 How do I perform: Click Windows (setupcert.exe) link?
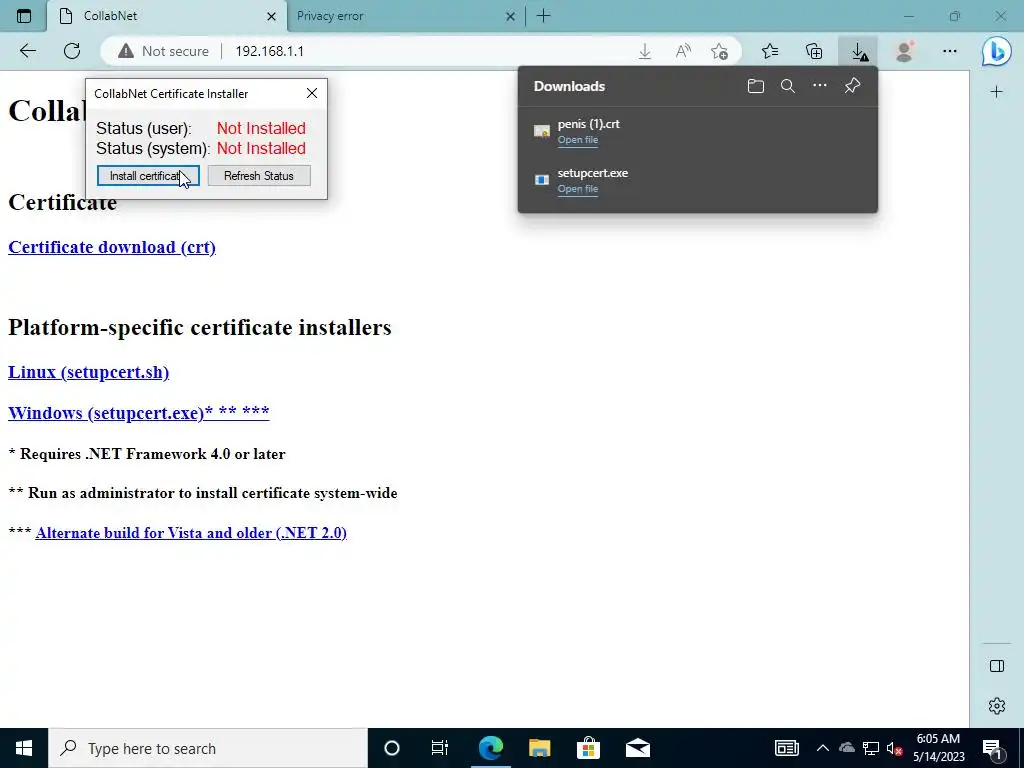pyautogui.click(x=138, y=413)
